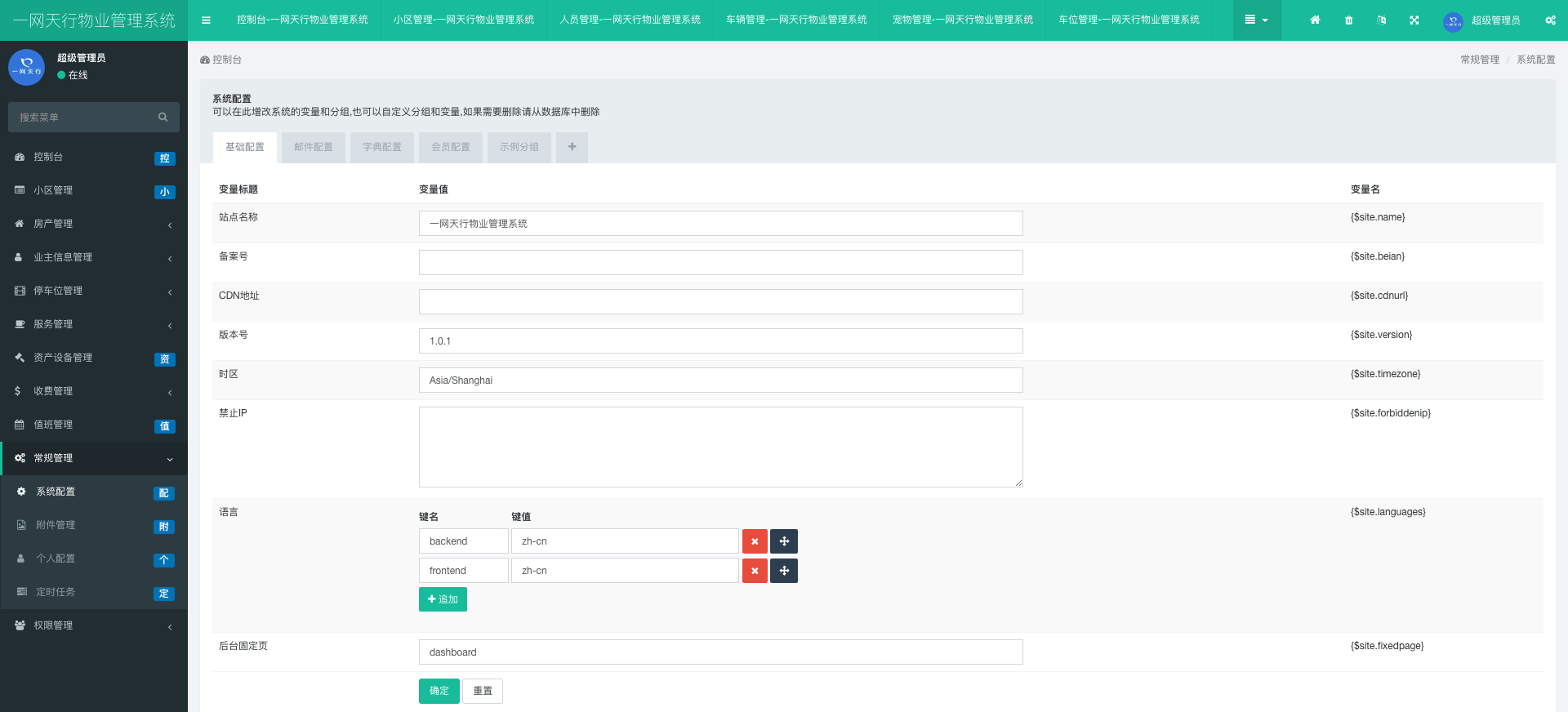Expand the 房产管理 sidebar menu
Viewport: 1568px width, 712px height.
point(94,224)
